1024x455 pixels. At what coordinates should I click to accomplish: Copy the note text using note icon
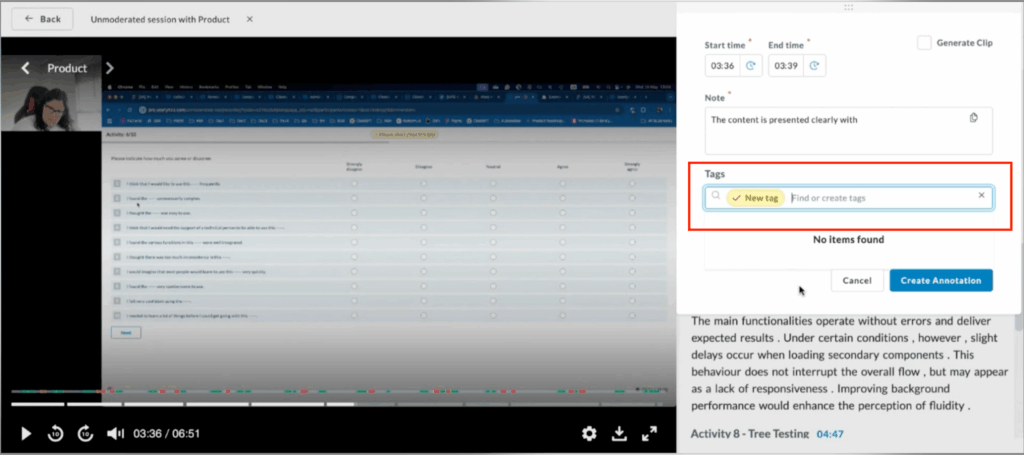[x=973, y=119]
